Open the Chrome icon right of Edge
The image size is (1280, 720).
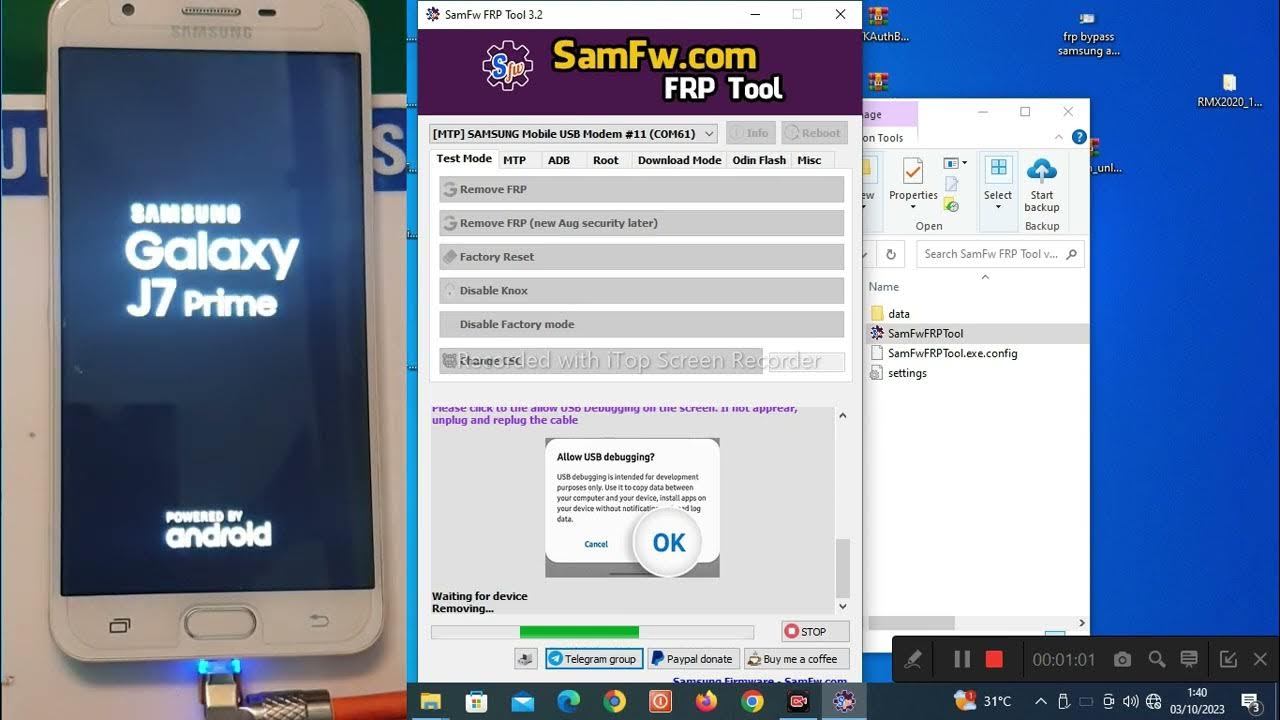pos(614,702)
